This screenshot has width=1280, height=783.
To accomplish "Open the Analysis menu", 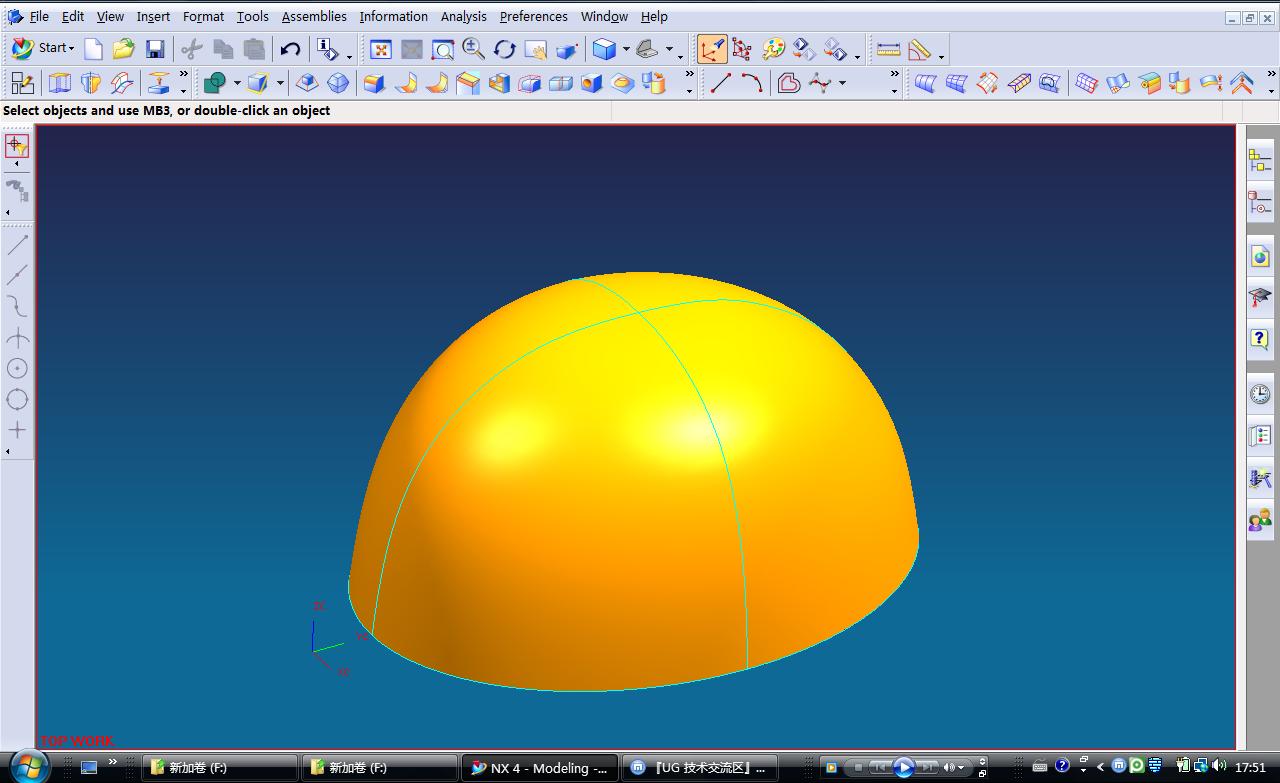I will (x=464, y=16).
